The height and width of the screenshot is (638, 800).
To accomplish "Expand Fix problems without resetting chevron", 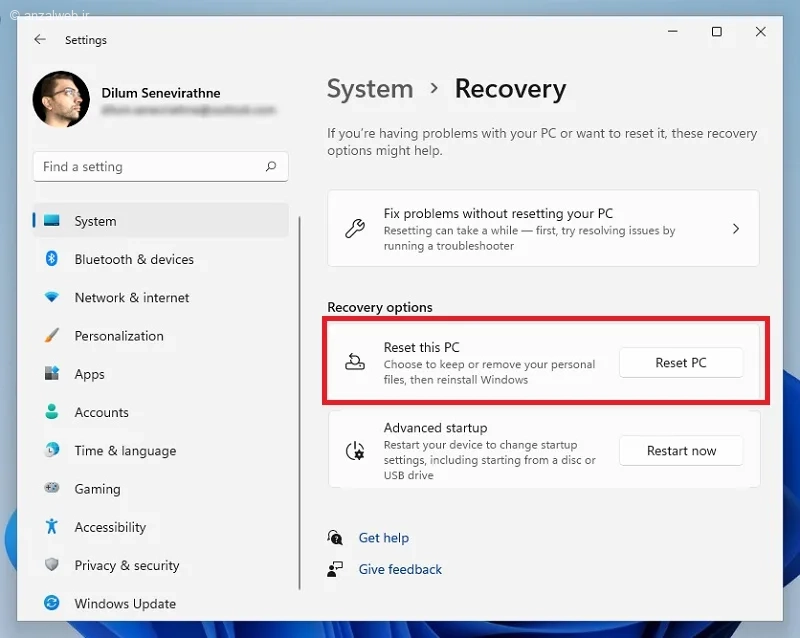I will pos(736,229).
